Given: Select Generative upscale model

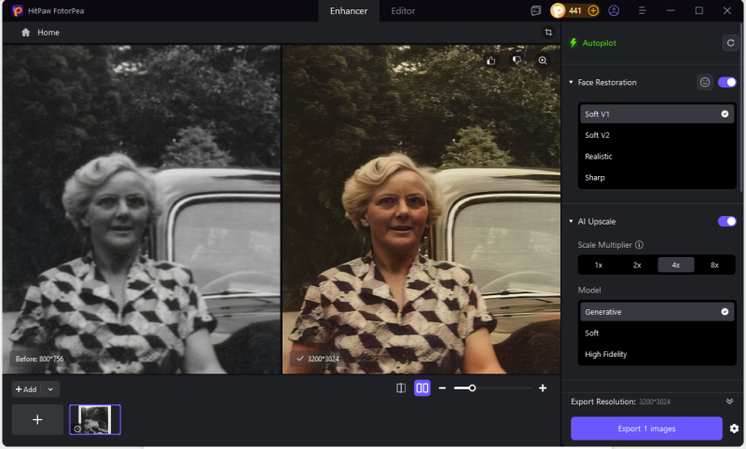Looking at the screenshot, I should (x=657, y=312).
